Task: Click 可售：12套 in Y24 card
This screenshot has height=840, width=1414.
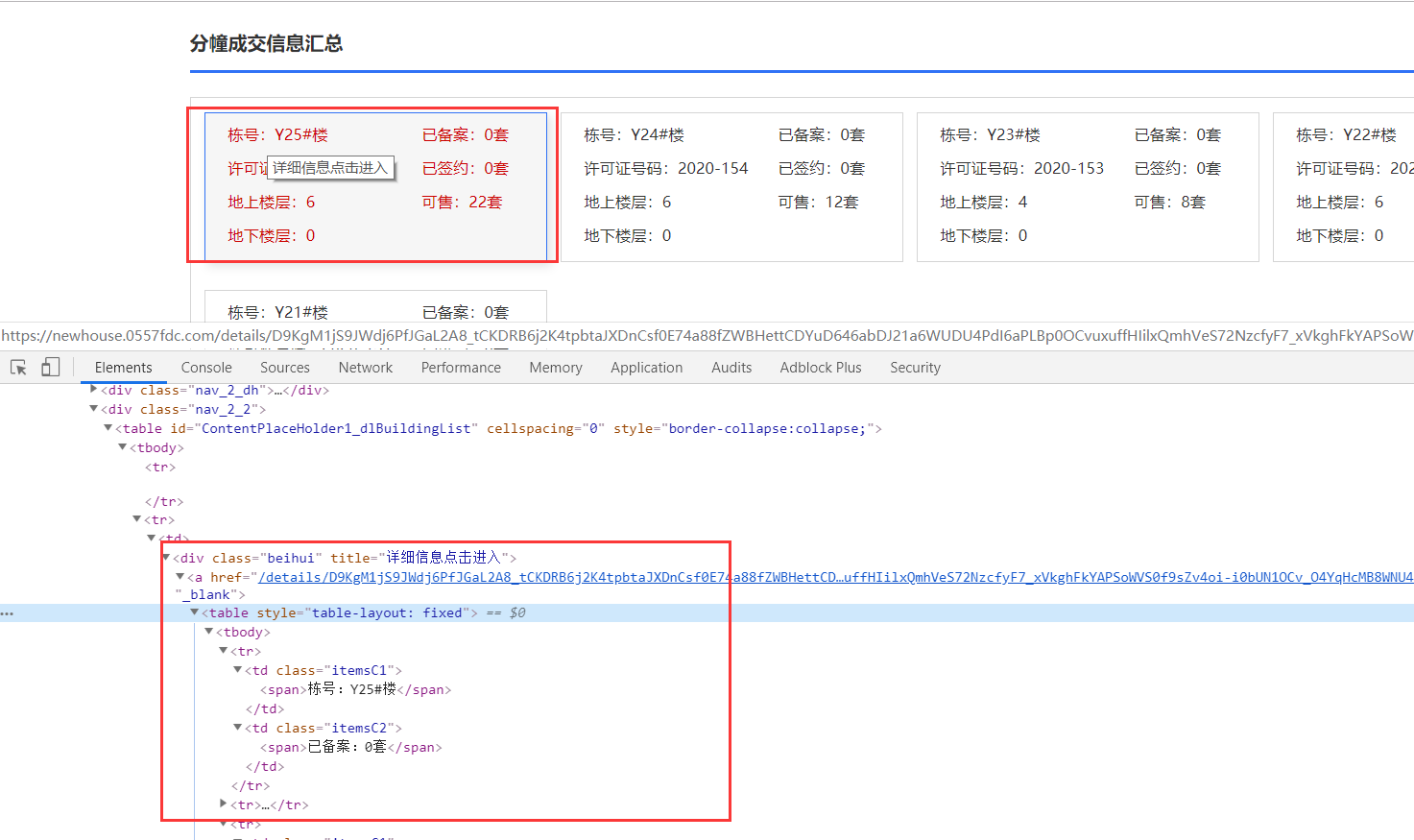Action: coord(818,202)
